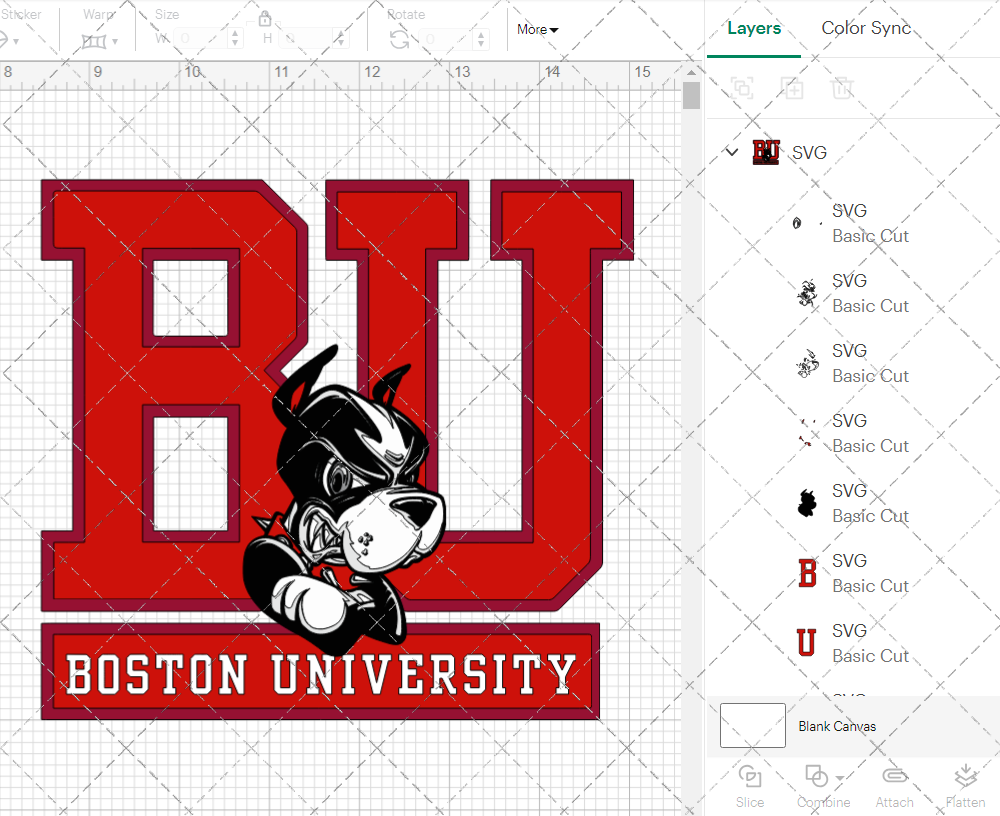The image size is (1000, 816).
Task: Collapse the SVG group in Layers panel
Action: (x=731, y=152)
